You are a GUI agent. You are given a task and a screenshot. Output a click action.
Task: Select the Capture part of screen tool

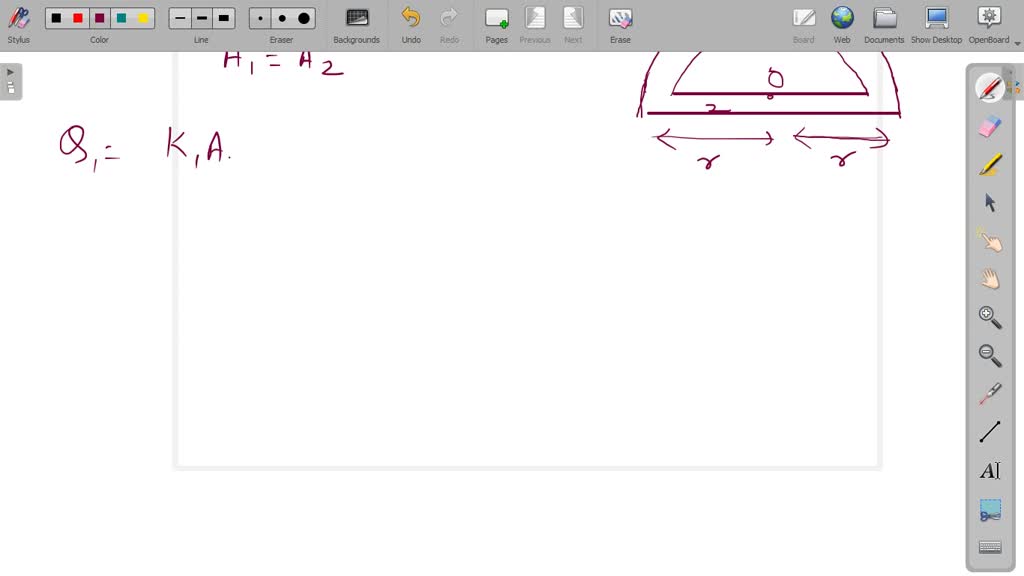[x=989, y=509]
